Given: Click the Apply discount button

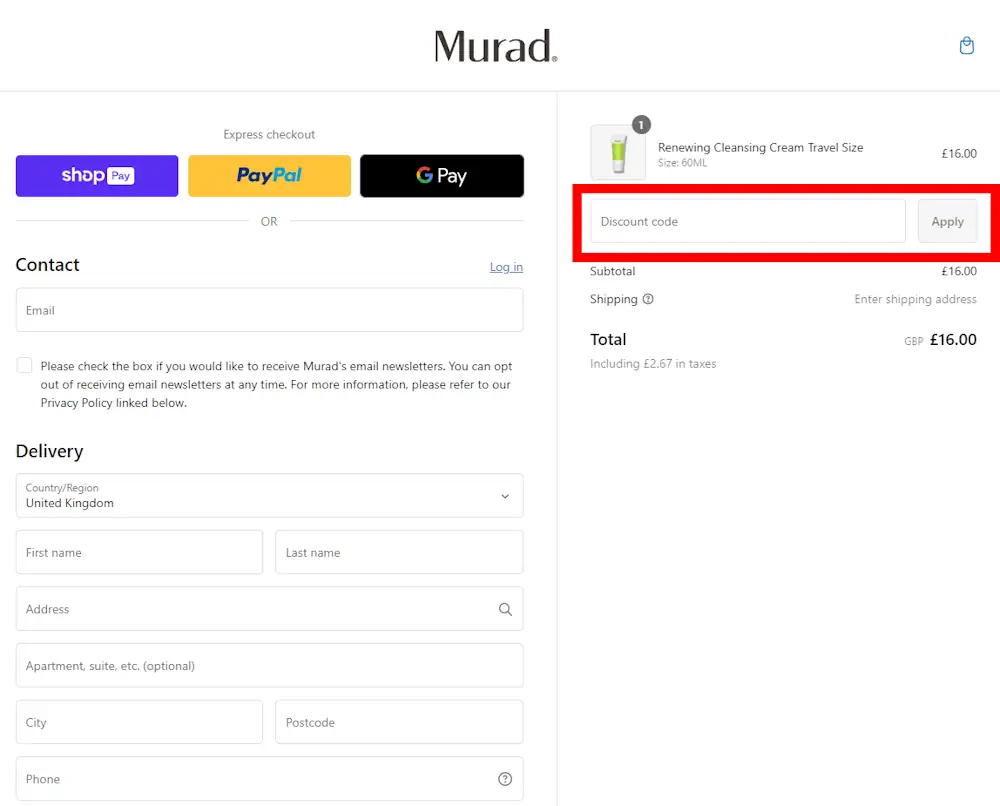Looking at the screenshot, I should [x=947, y=221].
